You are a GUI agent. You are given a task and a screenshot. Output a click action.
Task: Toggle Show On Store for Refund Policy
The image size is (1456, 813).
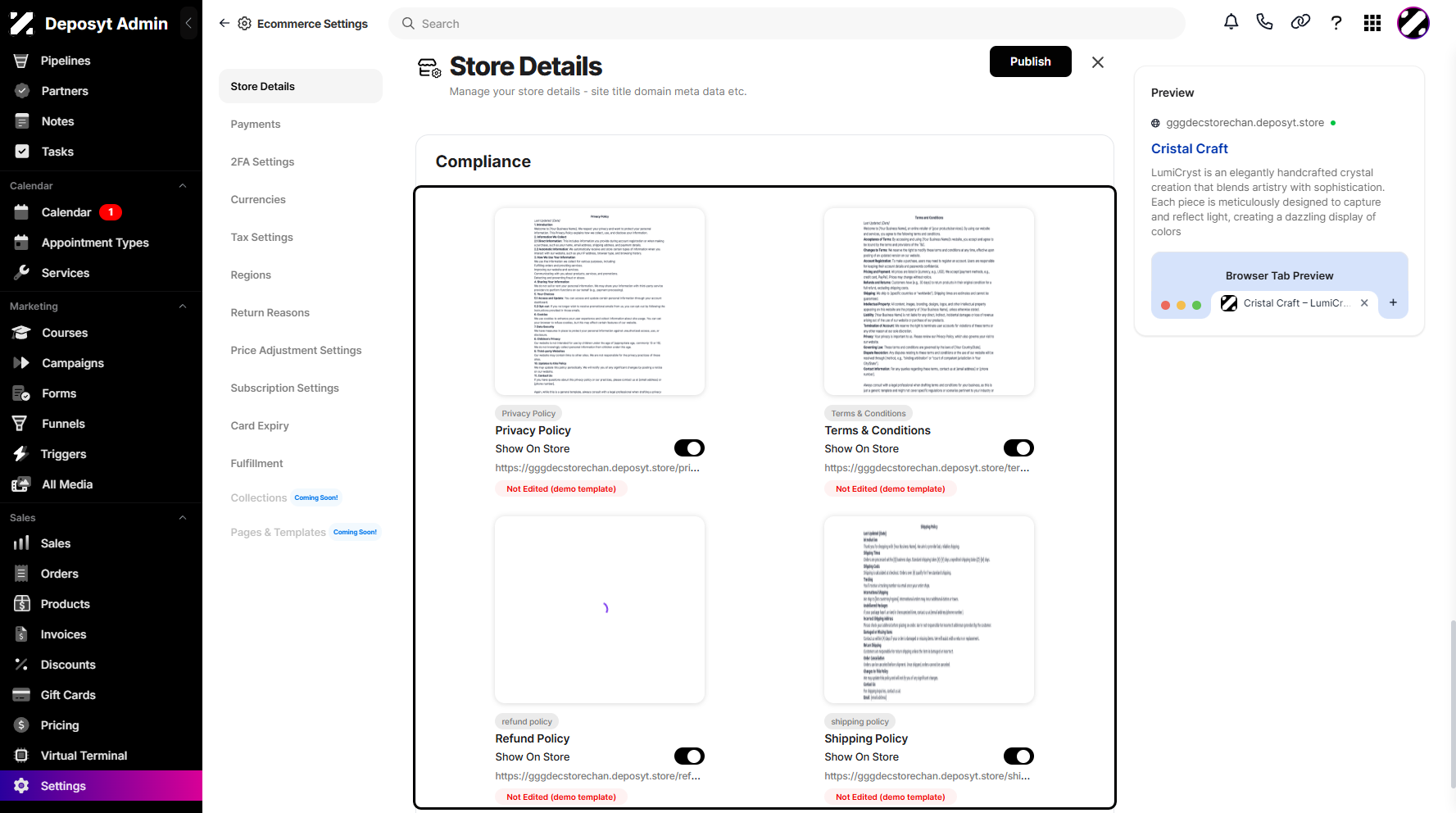[x=689, y=756]
